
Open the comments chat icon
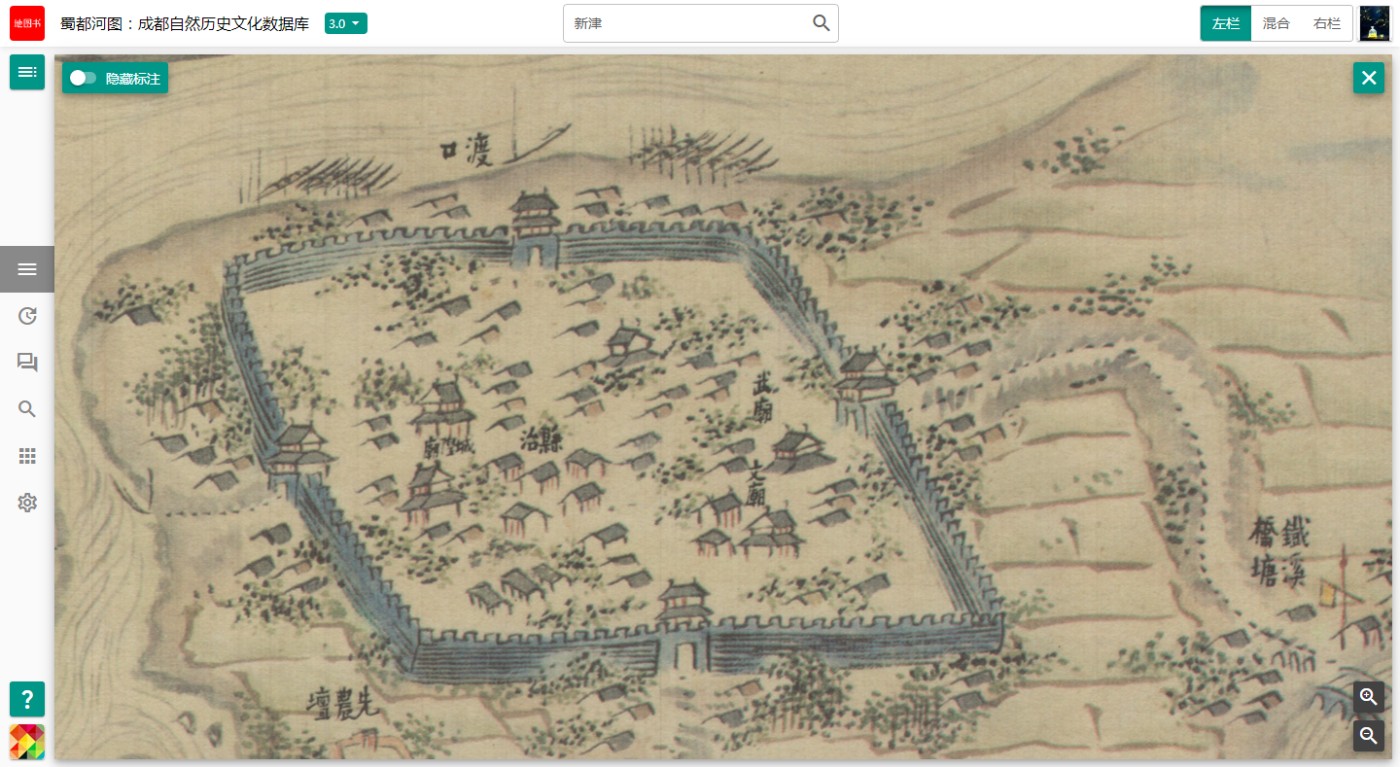pyautogui.click(x=27, y=362)
